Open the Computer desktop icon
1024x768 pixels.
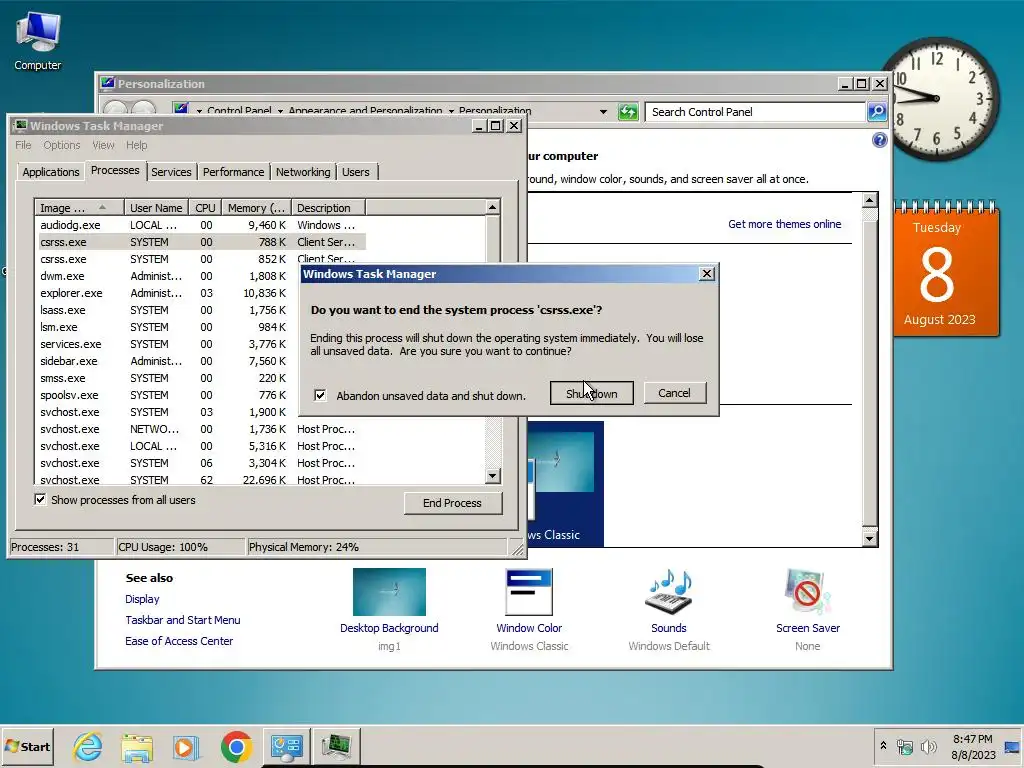coord(37,40)
